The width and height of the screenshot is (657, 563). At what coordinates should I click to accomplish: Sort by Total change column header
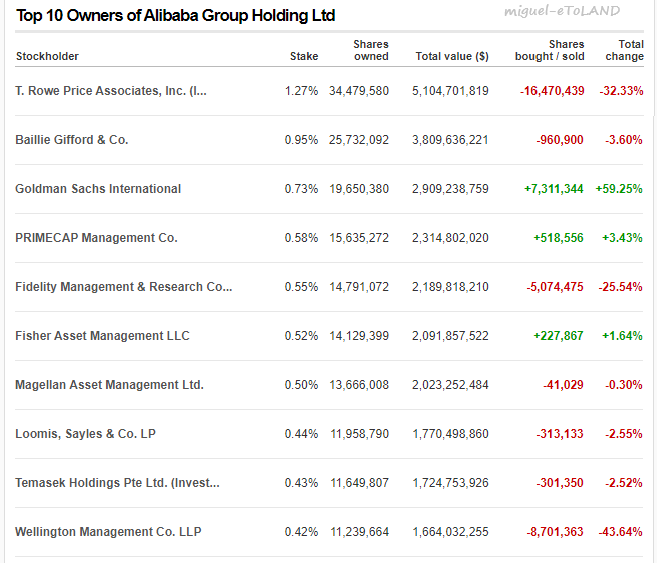[x=625, y=50]
